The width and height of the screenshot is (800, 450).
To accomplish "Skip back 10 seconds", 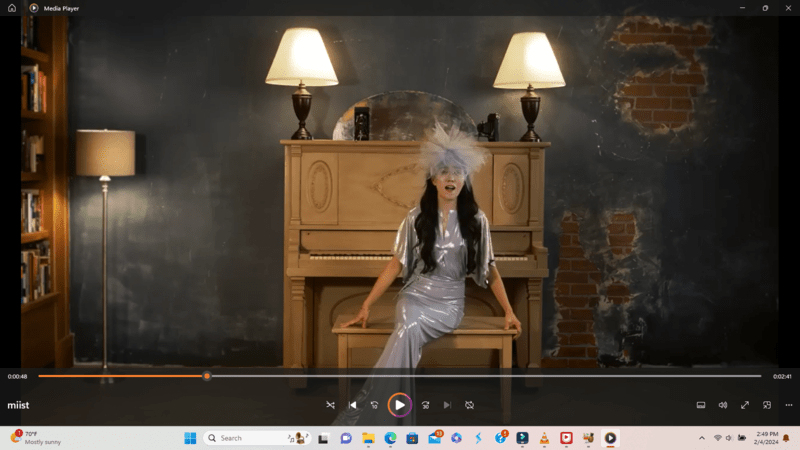I will tap(375, 405).
